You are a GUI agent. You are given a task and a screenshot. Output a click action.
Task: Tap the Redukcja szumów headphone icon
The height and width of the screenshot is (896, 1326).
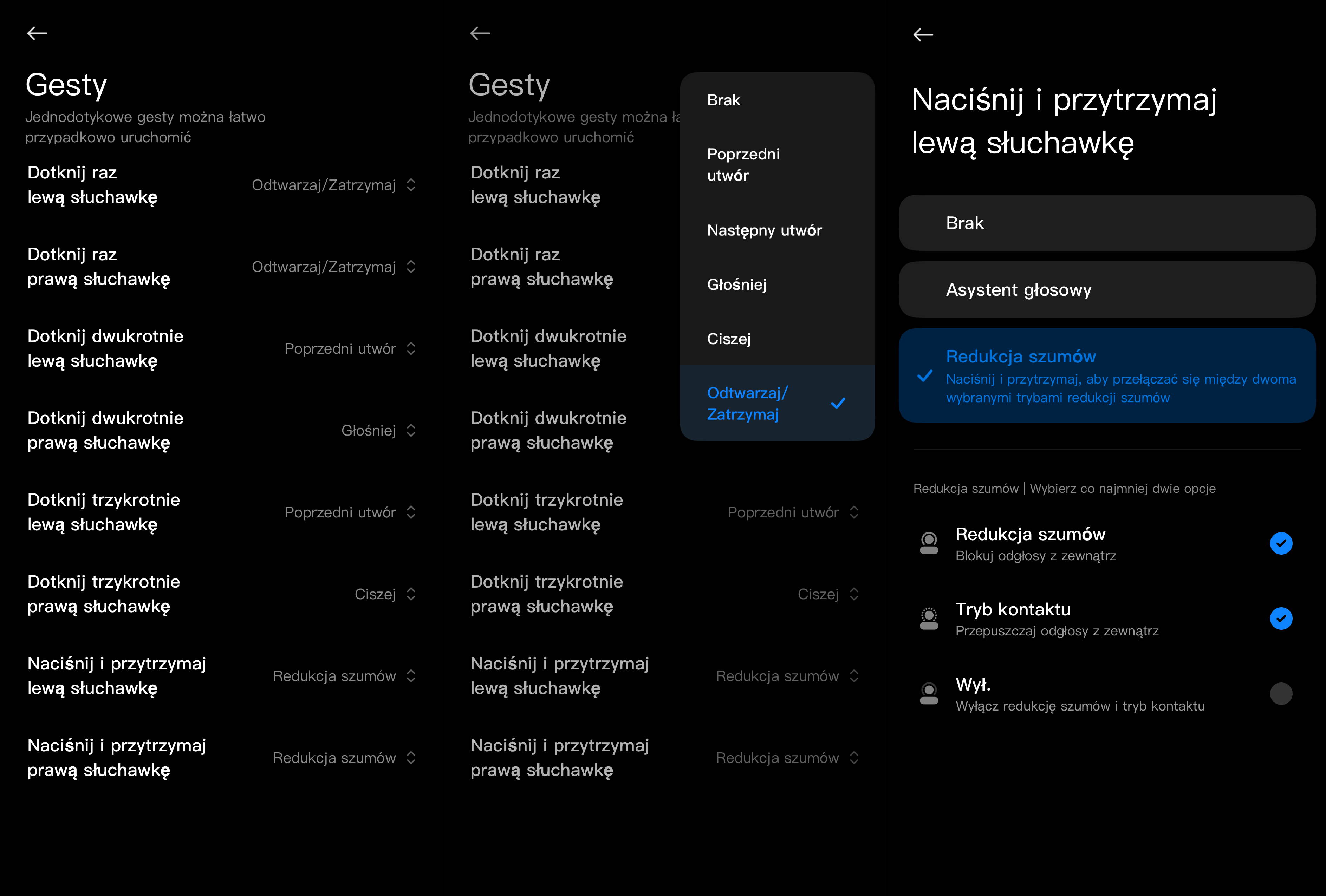click(929, 543)
